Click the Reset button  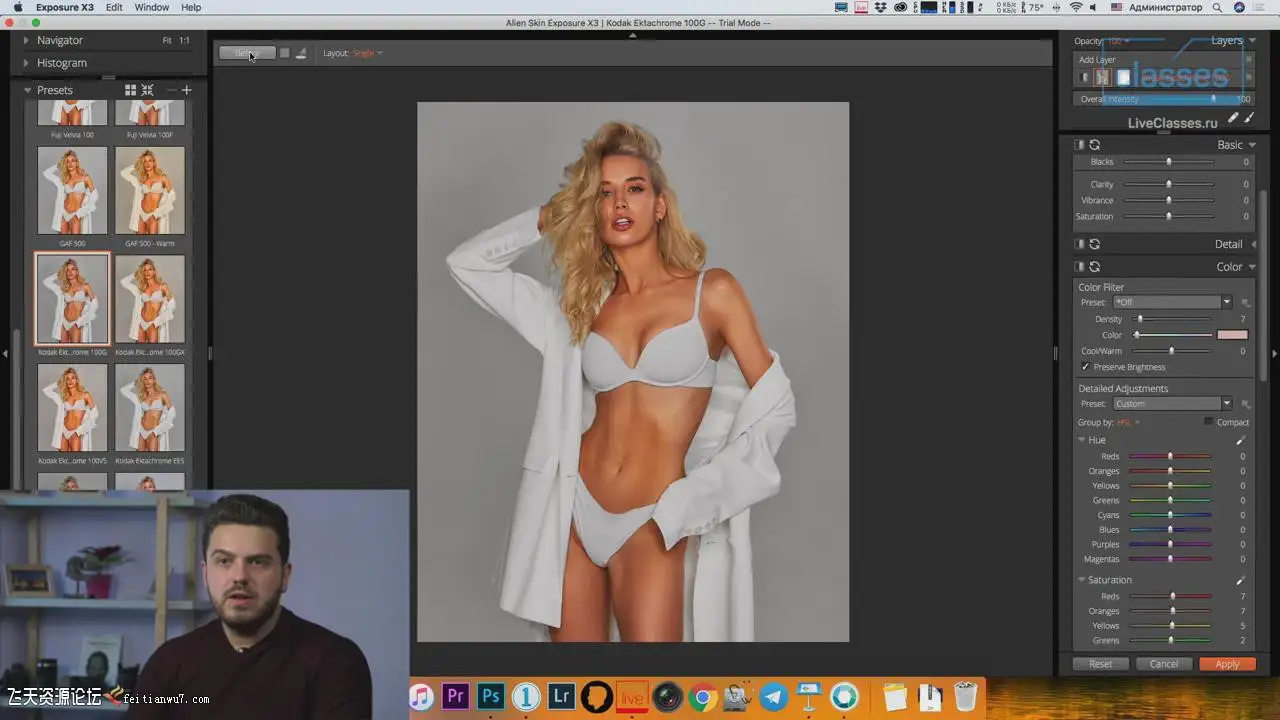[1100, 664]
